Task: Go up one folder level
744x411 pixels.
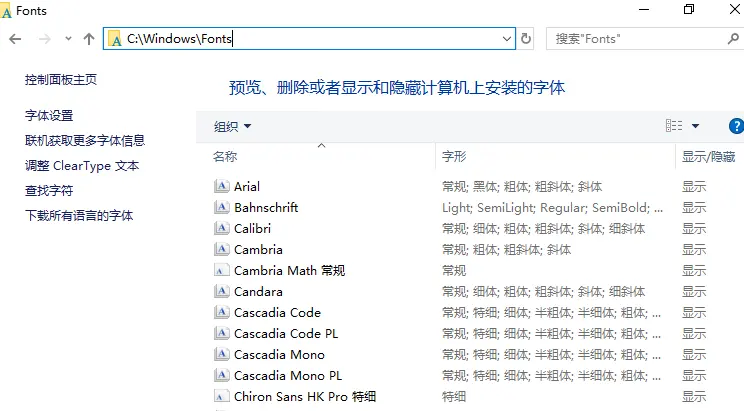Action: (x=89, y=39)
